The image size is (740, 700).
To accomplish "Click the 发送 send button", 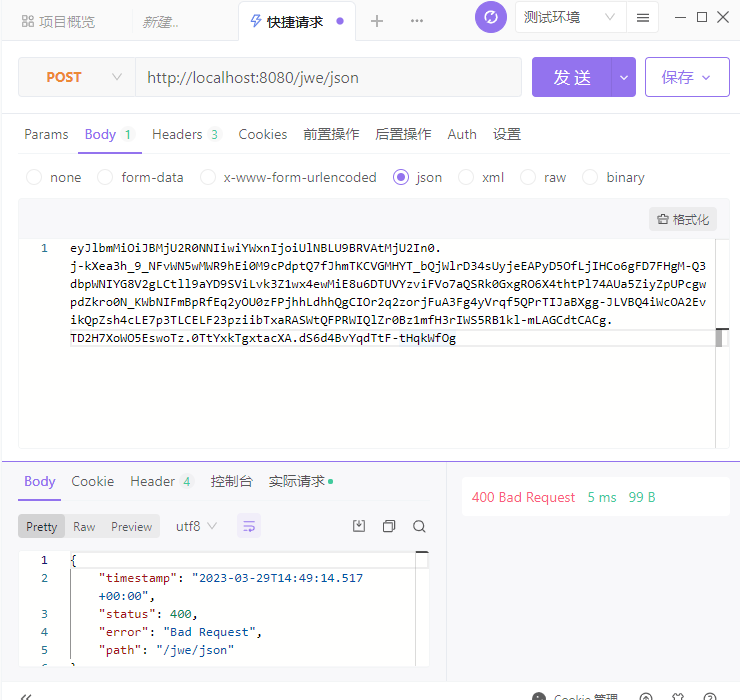I will point(572,77).
